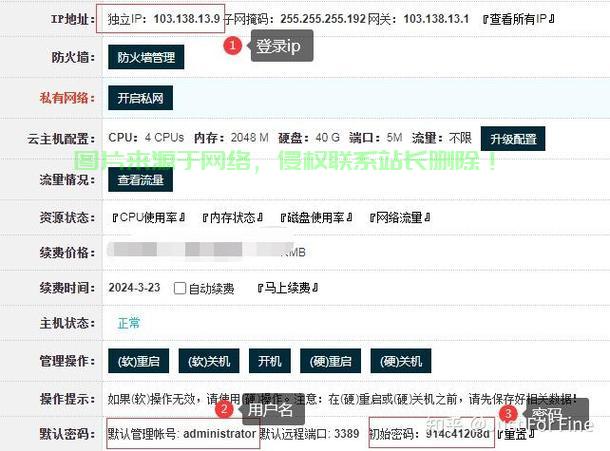Screen dimensions: 610x451
Task: Show 磁盘使用率 disk usage
Action: click(315, 217)
